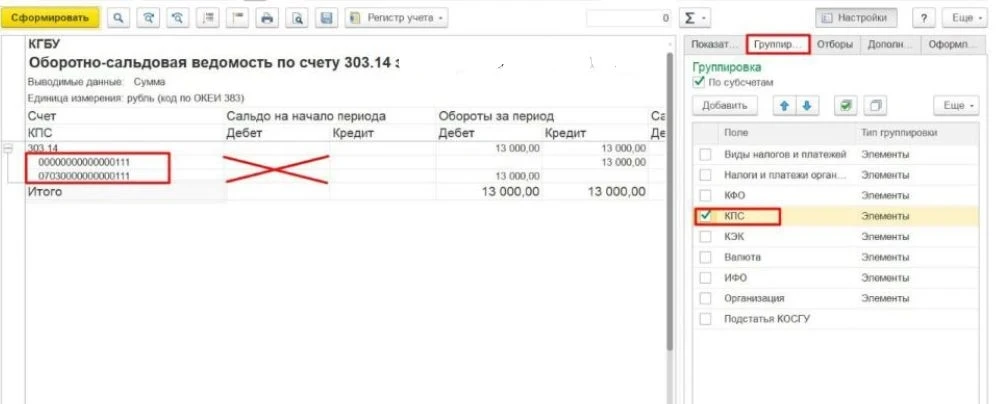Image resolution: width=1000 pixels, height=404 pixels.
Task: Open help with question mark button
Action: [x=923, y=18]
